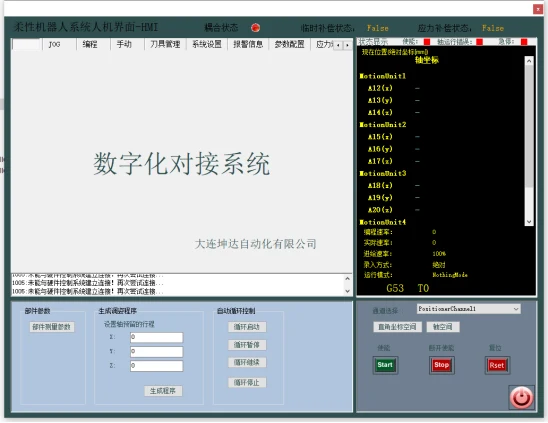Click the red emergency stop status indicator
The image size is (548, 423).
pos(524,42)
